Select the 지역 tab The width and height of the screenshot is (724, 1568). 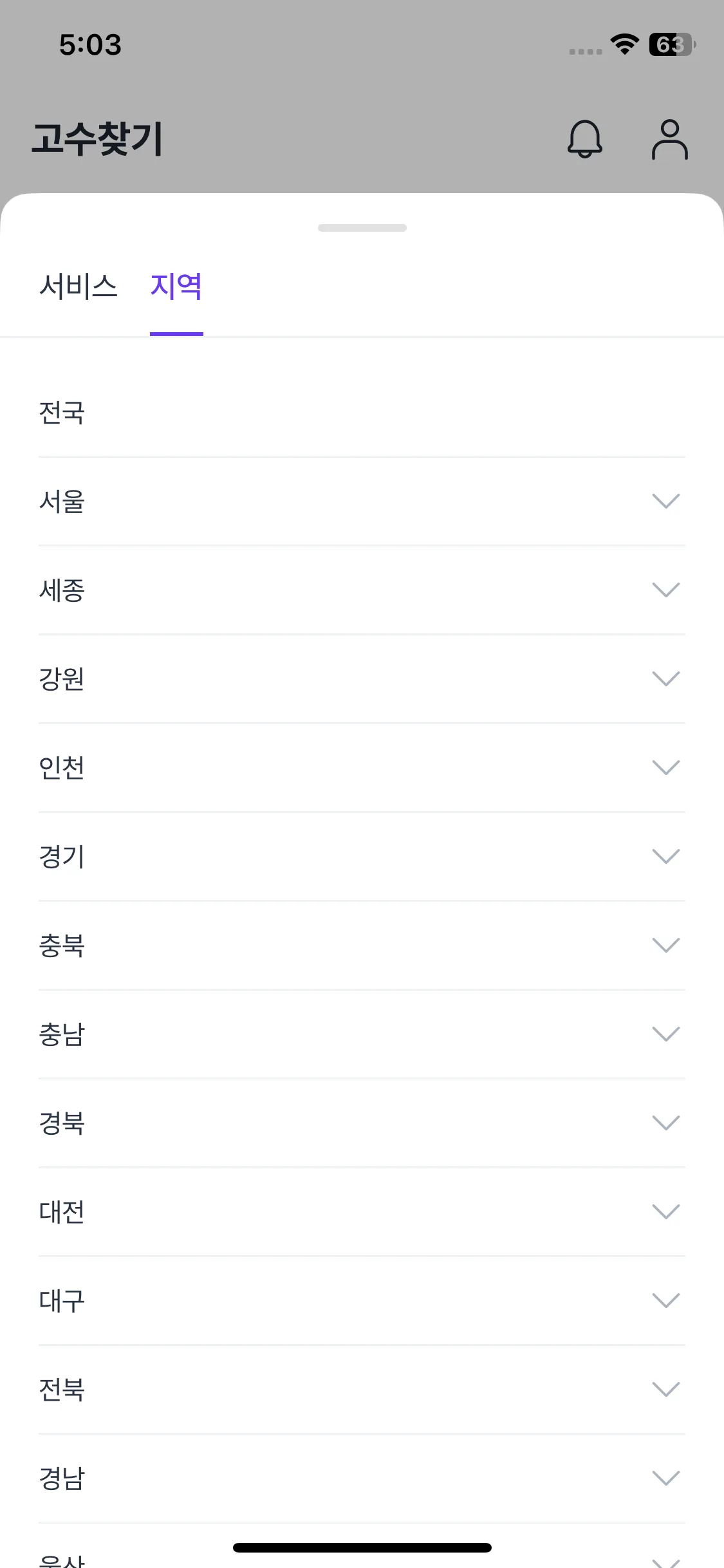[176, 286]
